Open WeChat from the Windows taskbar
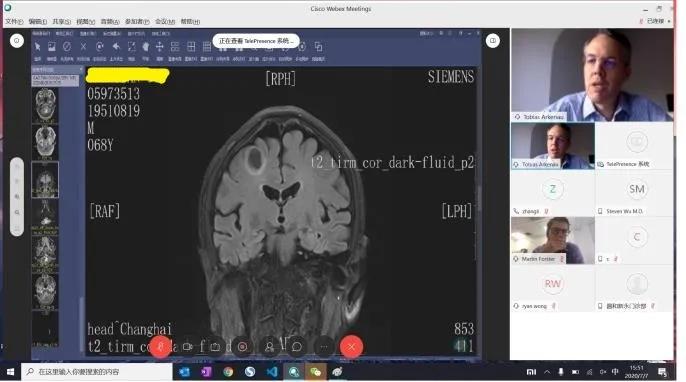 pyautogui.click(x=315, y=372)
